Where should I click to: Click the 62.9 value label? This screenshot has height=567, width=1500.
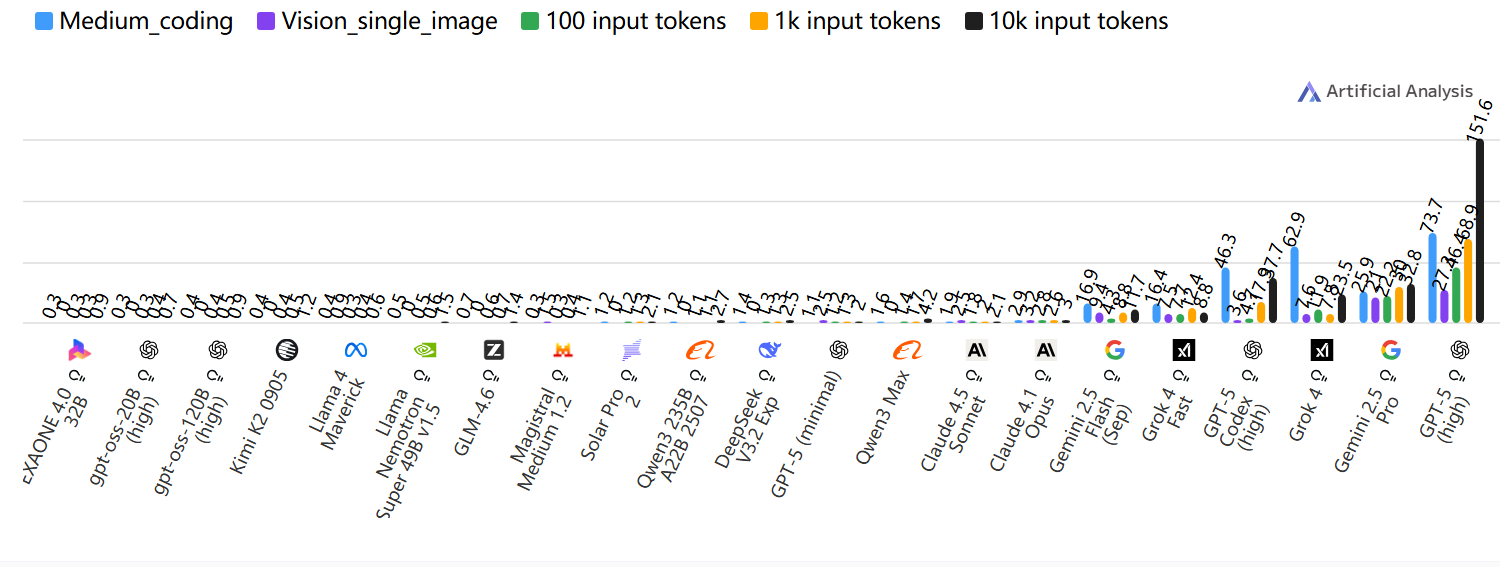[1294, 229]
